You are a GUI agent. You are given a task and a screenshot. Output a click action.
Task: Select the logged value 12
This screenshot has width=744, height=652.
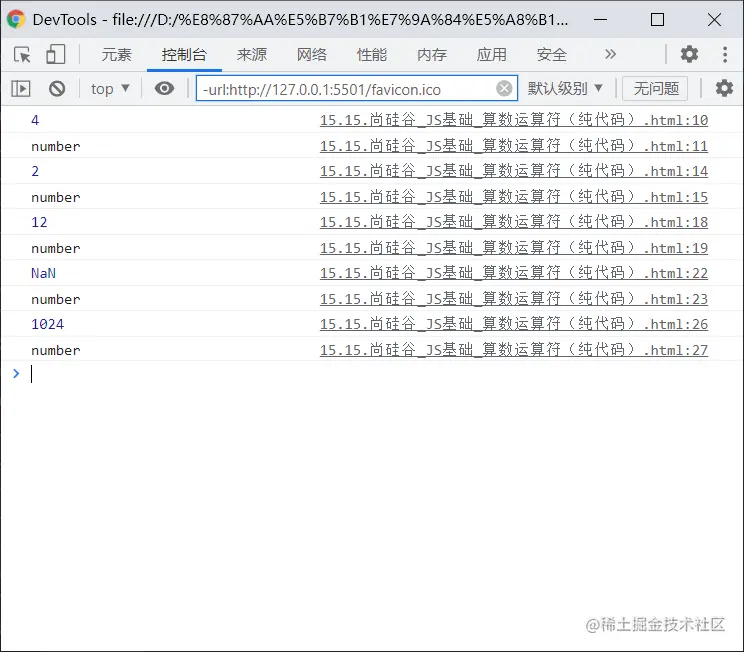coord(39,223)
